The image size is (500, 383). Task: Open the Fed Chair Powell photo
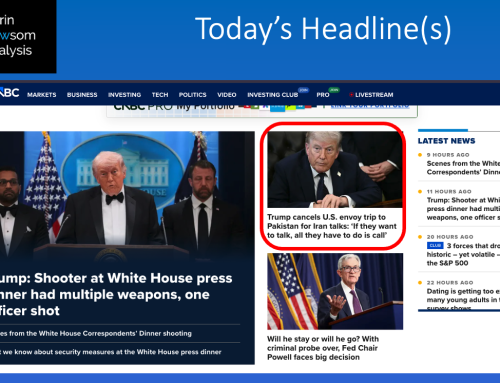(x=335, y=291)
